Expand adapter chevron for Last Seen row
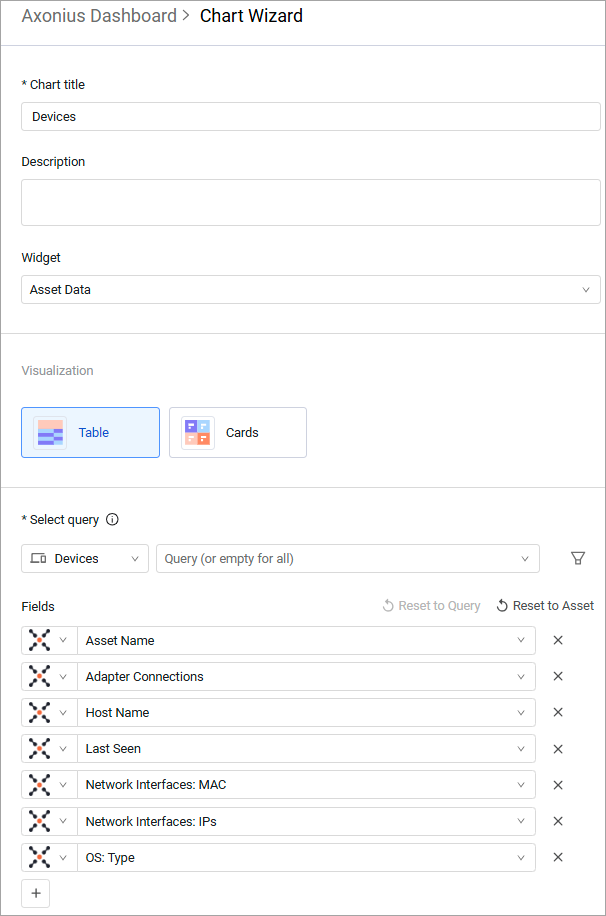606x916 pixels. [63, 749]
